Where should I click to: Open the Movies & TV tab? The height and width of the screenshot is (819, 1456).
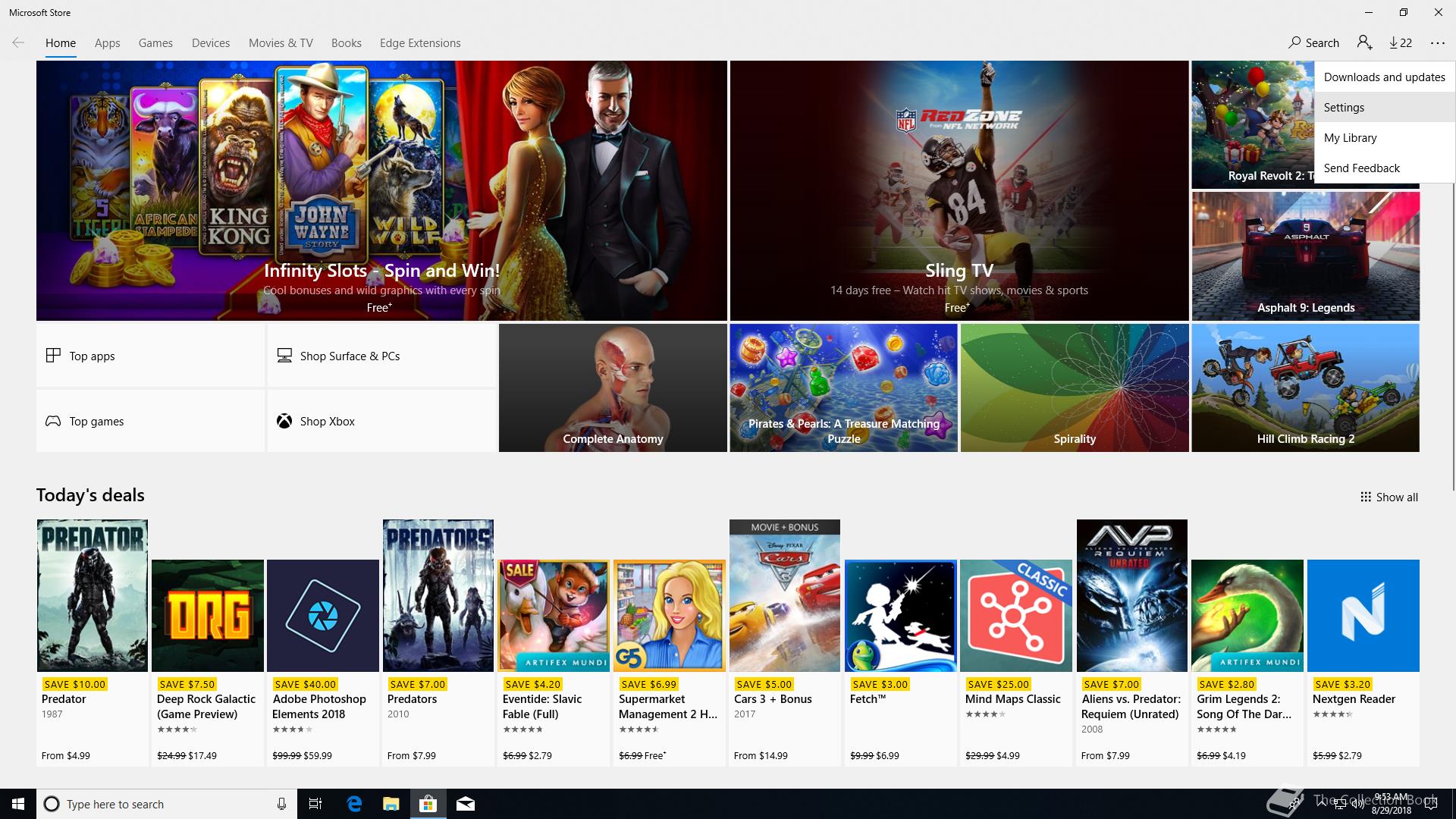[x=281, y=43]
